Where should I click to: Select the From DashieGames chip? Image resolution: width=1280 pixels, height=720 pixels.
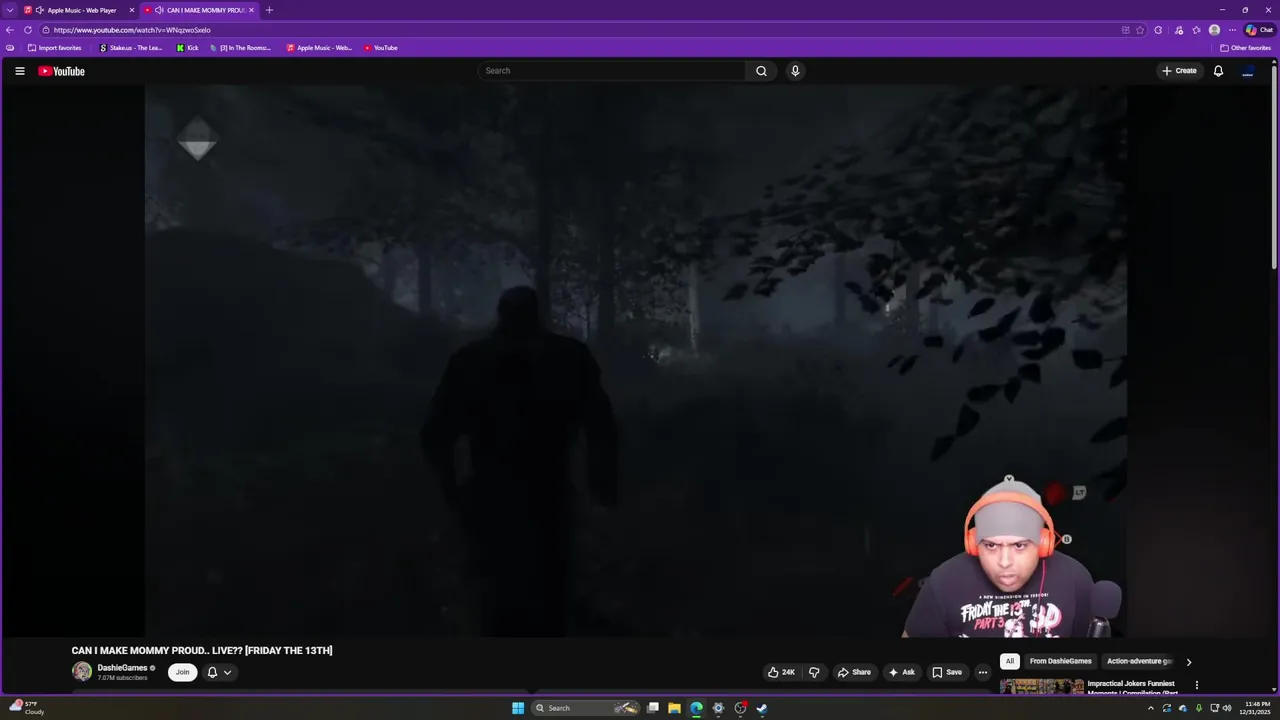point(1060,661)
